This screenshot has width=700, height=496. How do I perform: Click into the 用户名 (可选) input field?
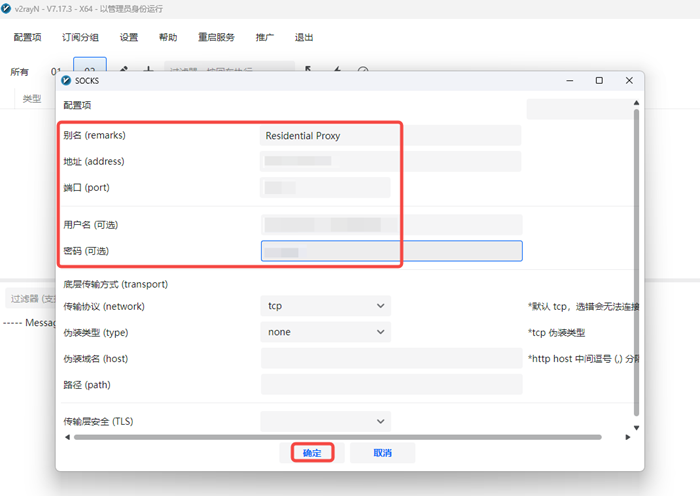(x=392, y=225)
